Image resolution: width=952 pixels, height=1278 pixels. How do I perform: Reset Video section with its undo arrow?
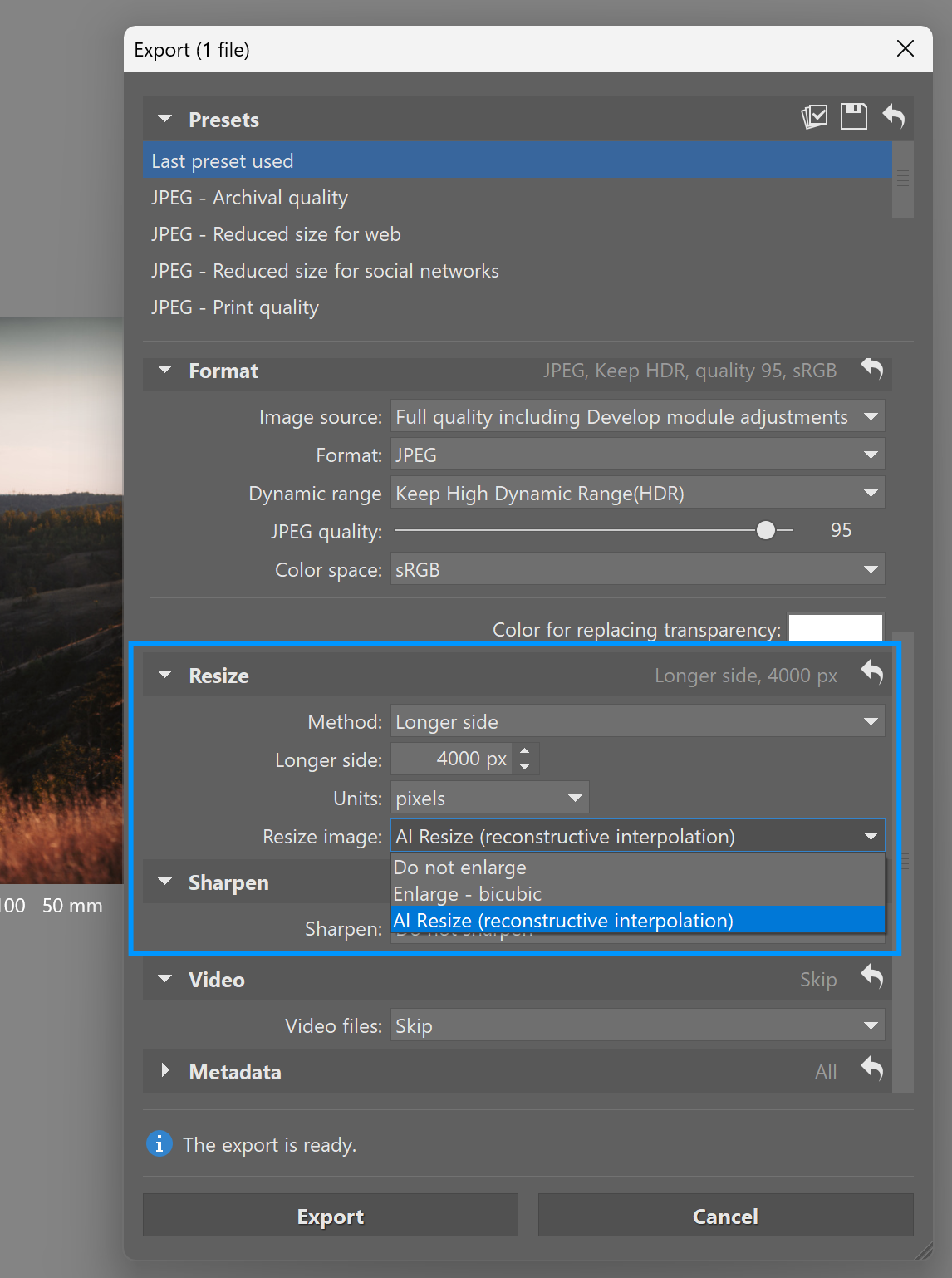[x=871, y=977]
